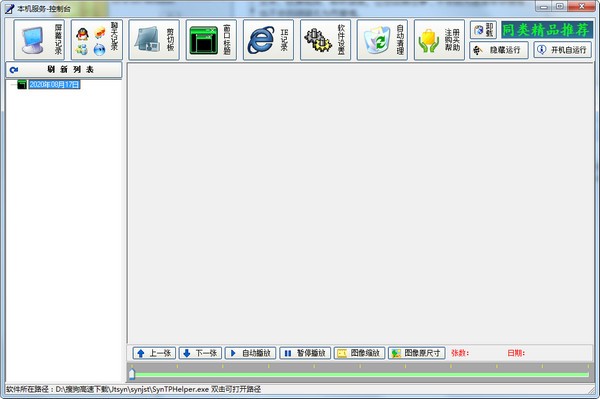The width and height of the screenshot is (600, 399).
Task: Go to previous image (上一张)
Action: point(154,353)
